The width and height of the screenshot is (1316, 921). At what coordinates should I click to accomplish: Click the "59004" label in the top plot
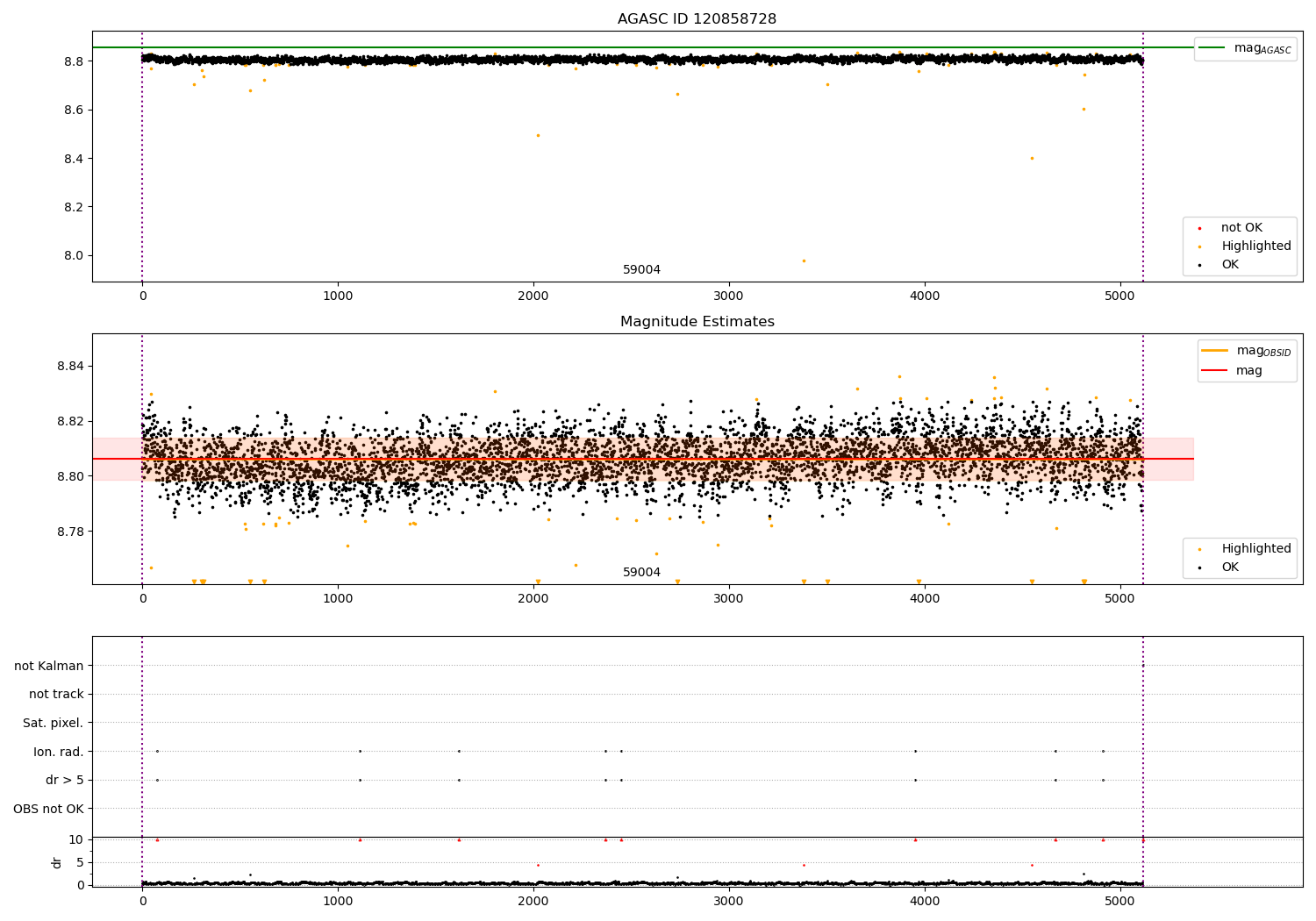(641, 270)
